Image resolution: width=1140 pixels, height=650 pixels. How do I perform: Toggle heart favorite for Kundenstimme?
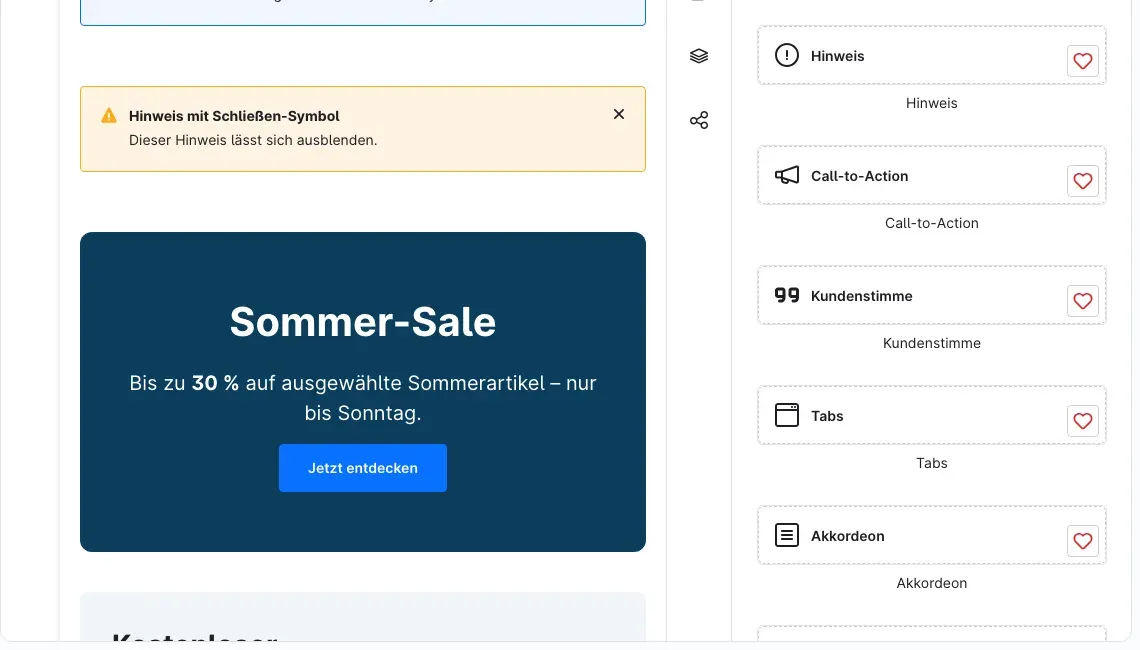1083,301
